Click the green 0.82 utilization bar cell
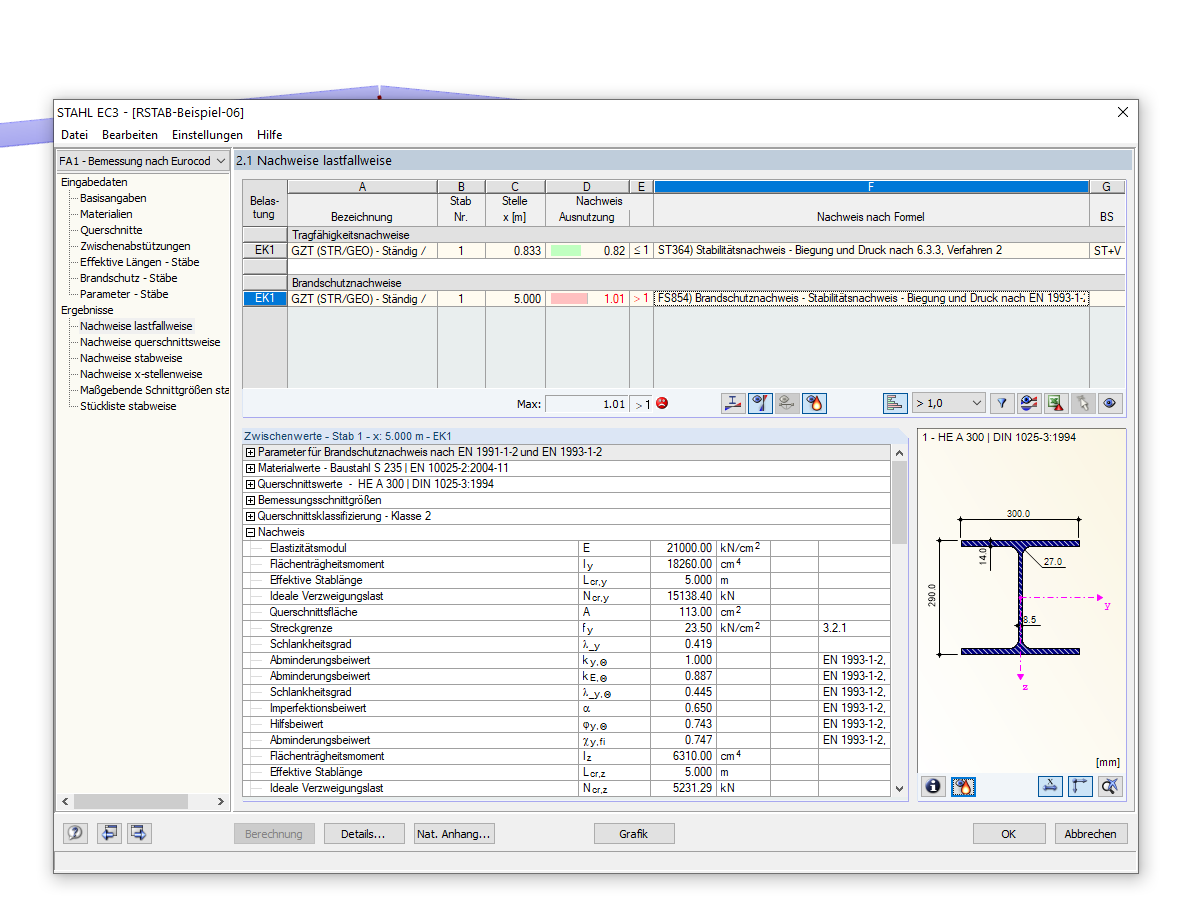Viewport: 1200px width, 900px height. tap(587, 250)
